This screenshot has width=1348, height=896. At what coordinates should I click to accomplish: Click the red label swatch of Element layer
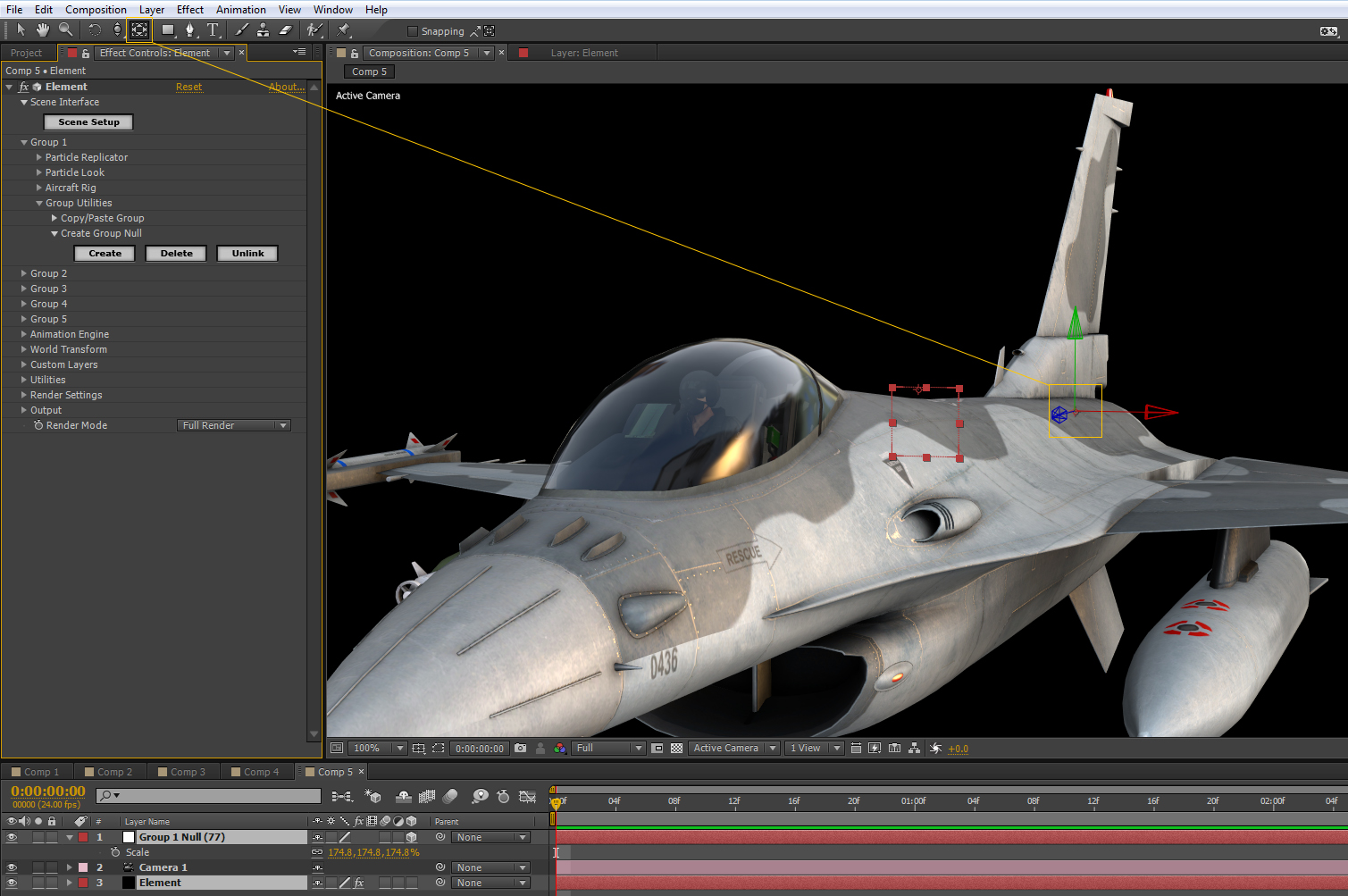(x=83, y=883)
